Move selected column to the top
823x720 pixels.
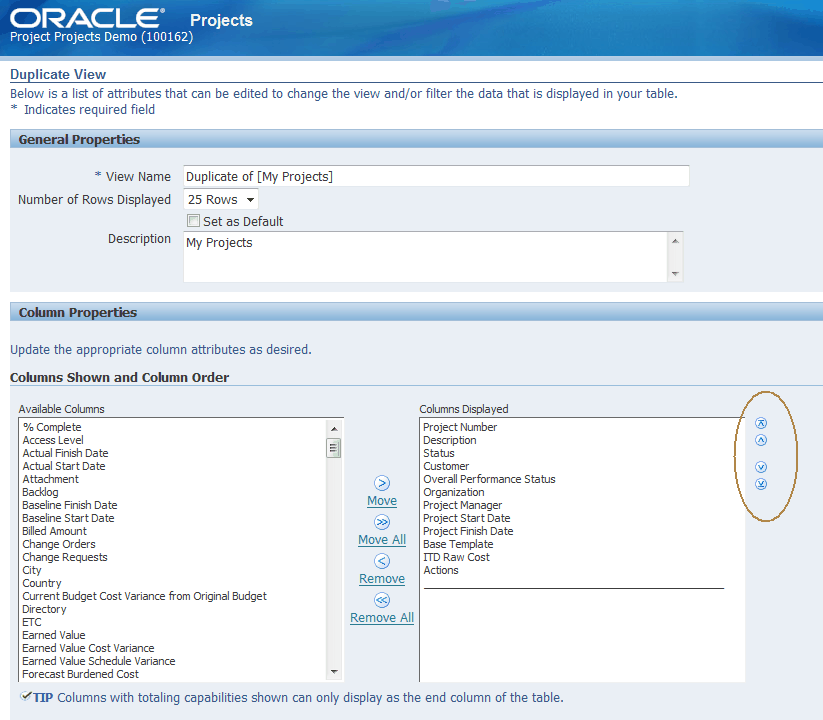(x=762, y=425)
